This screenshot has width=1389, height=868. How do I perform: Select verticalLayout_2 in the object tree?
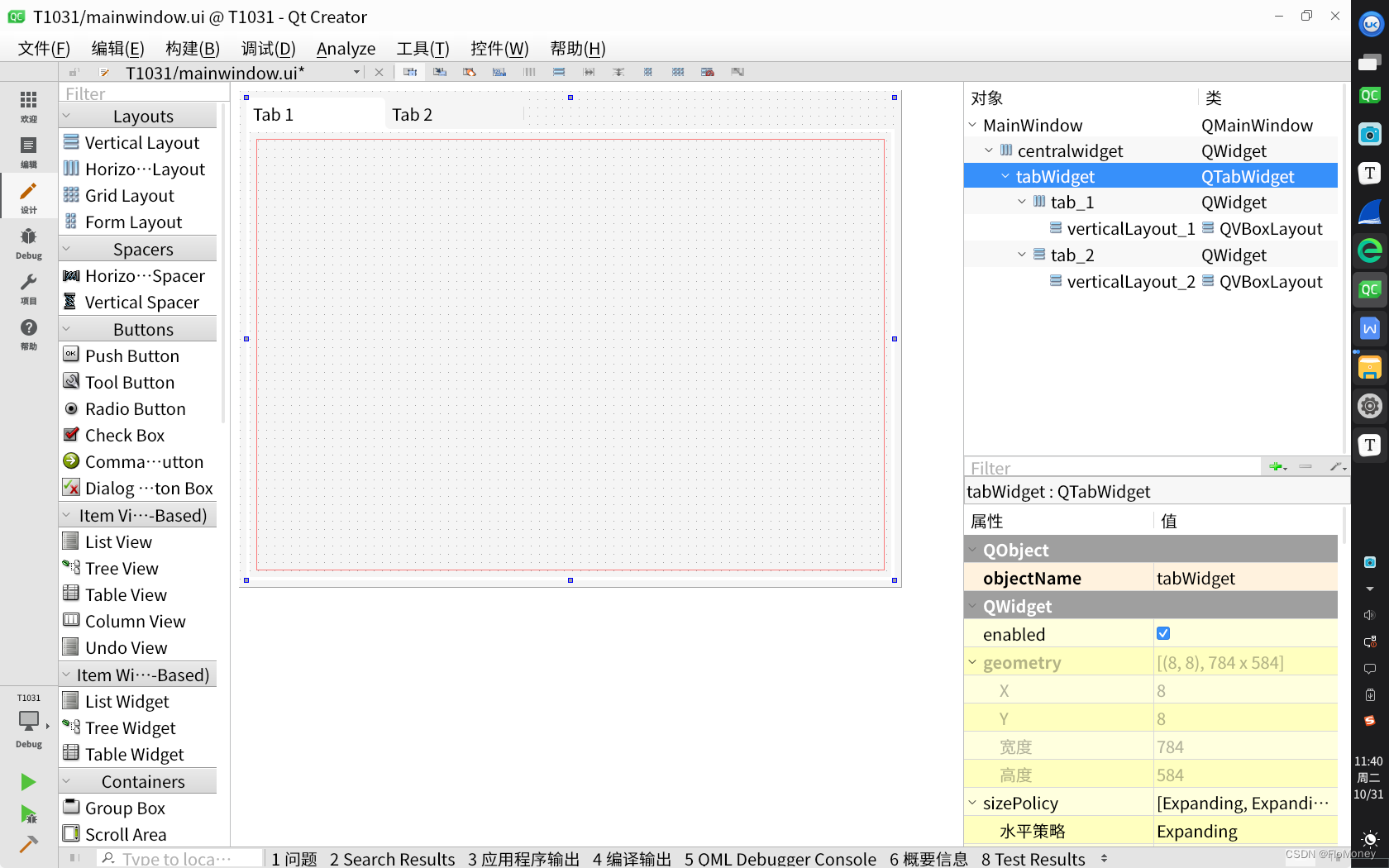point(1129,281)
